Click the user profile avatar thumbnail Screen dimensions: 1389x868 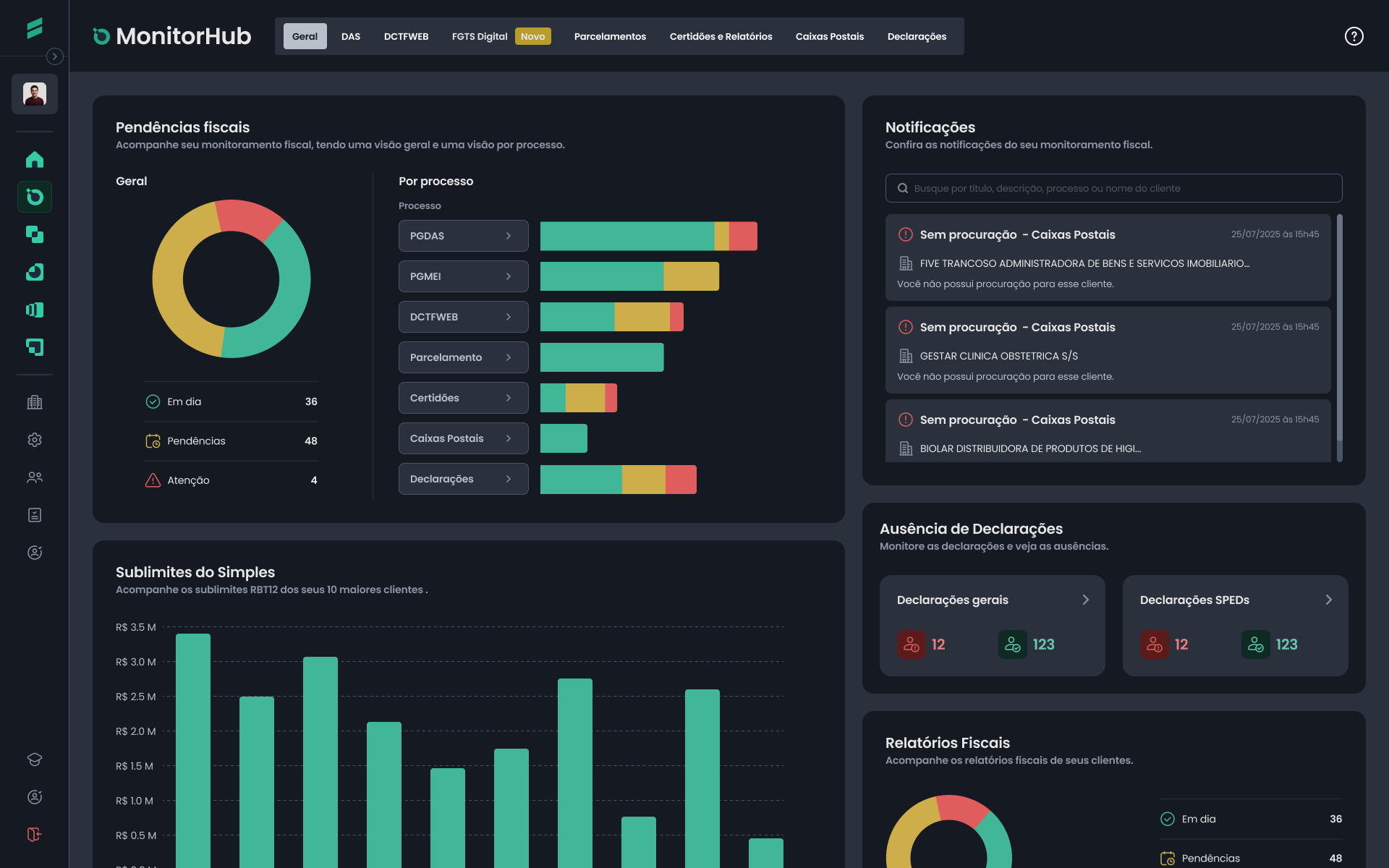click(34, 94)
